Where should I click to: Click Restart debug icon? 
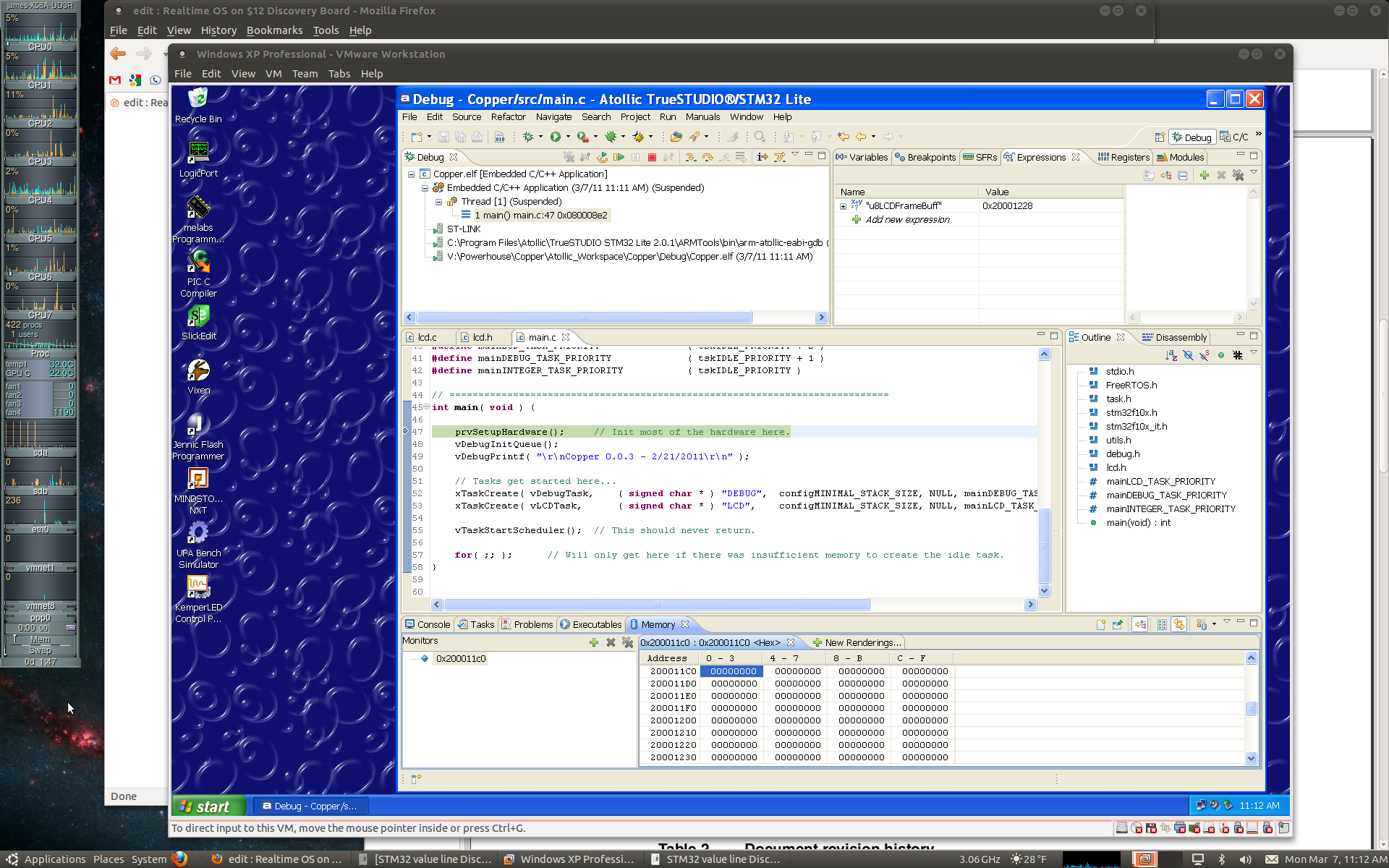(x=602, y=157)
